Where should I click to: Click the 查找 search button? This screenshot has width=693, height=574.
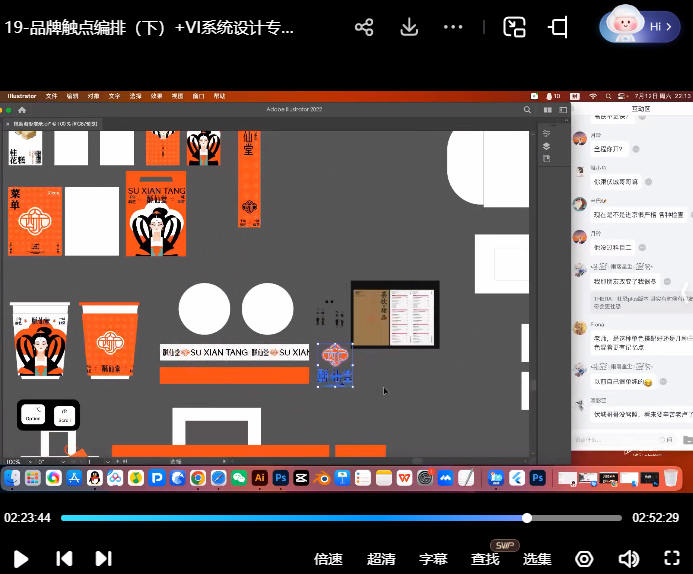[x=485, y=559]
